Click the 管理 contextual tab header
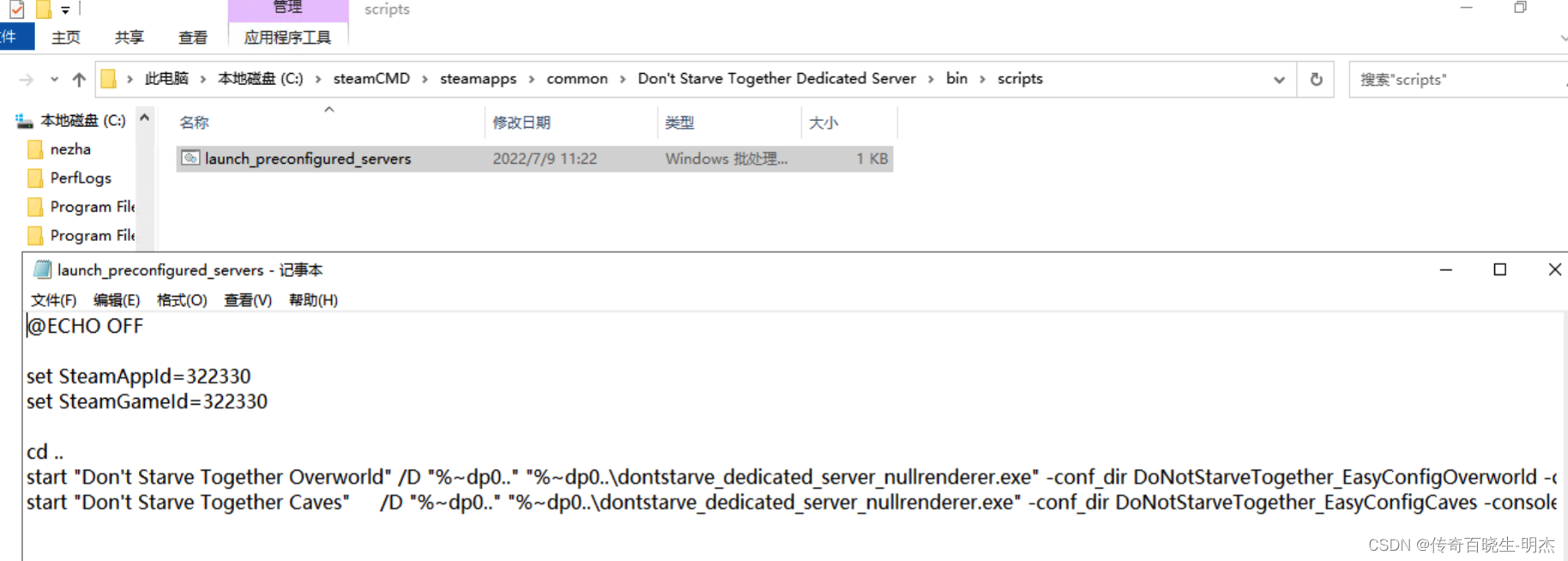 coord(287,9)
